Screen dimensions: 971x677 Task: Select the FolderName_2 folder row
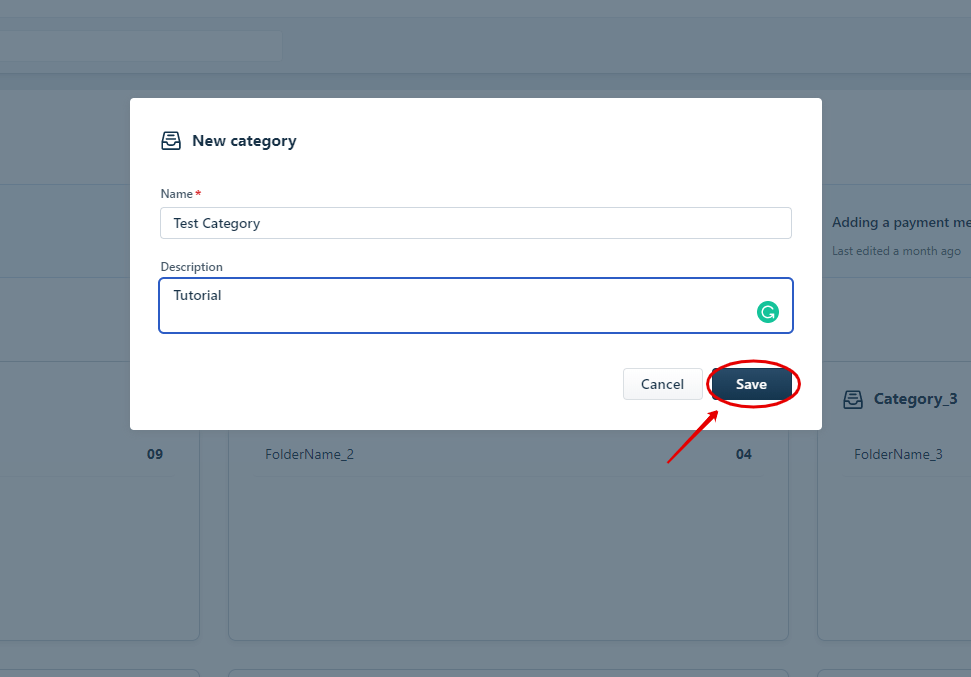pyautogui.click(x=508, y=454)
